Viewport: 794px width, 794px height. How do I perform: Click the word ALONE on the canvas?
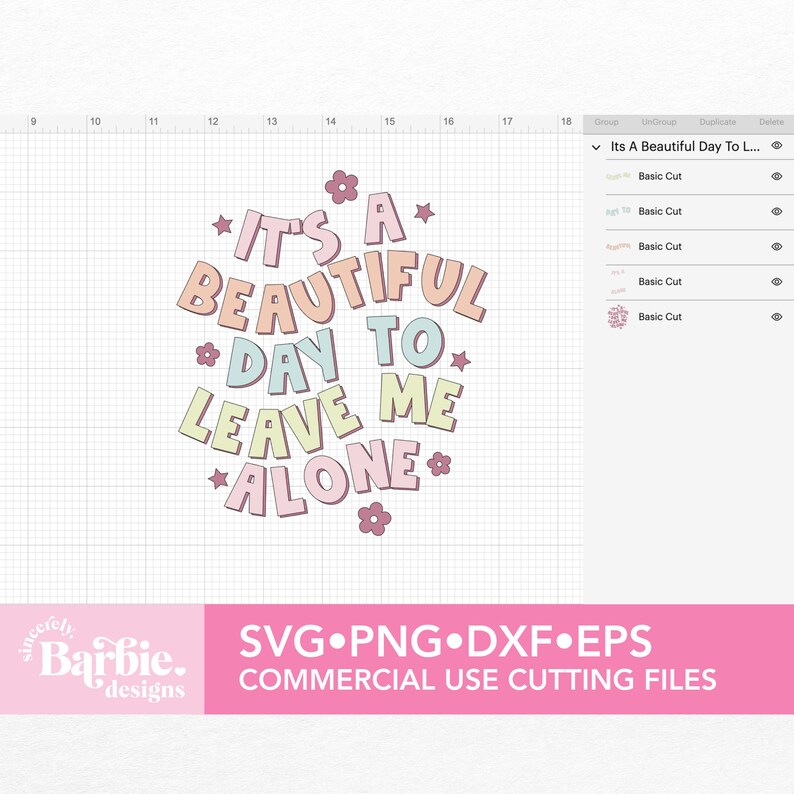323,479
